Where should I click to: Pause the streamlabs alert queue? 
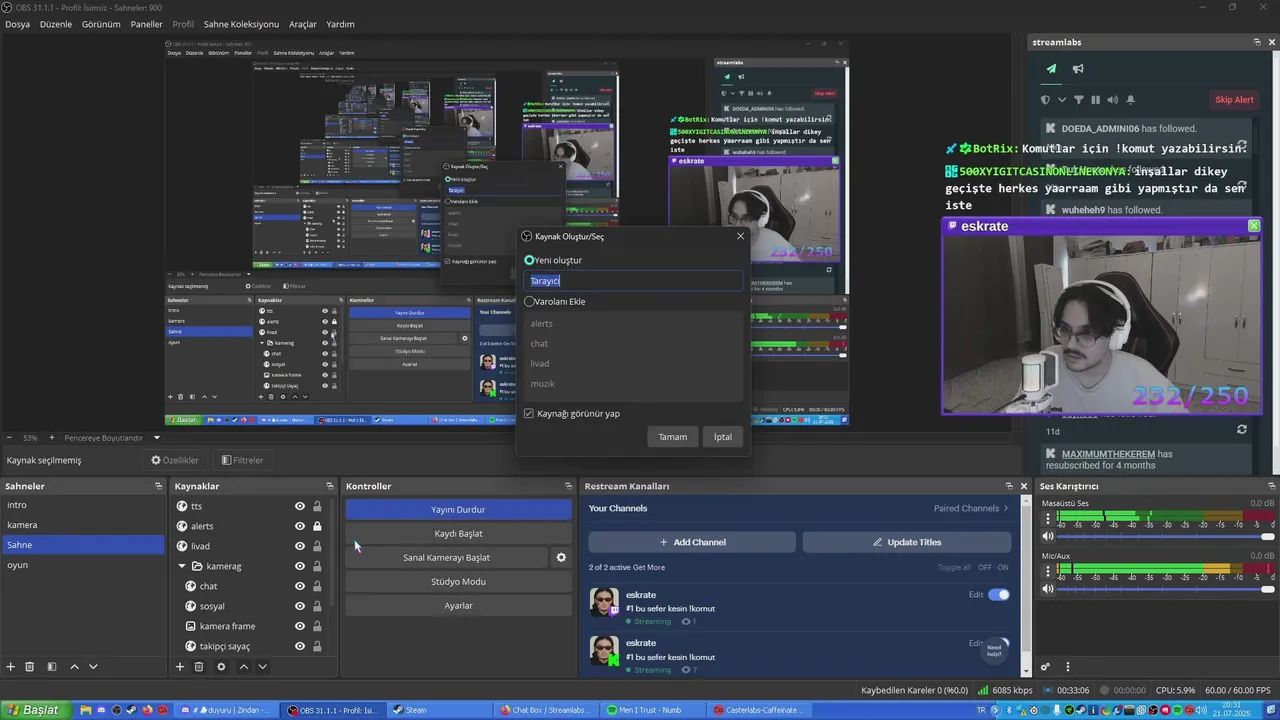[1095, 100]
